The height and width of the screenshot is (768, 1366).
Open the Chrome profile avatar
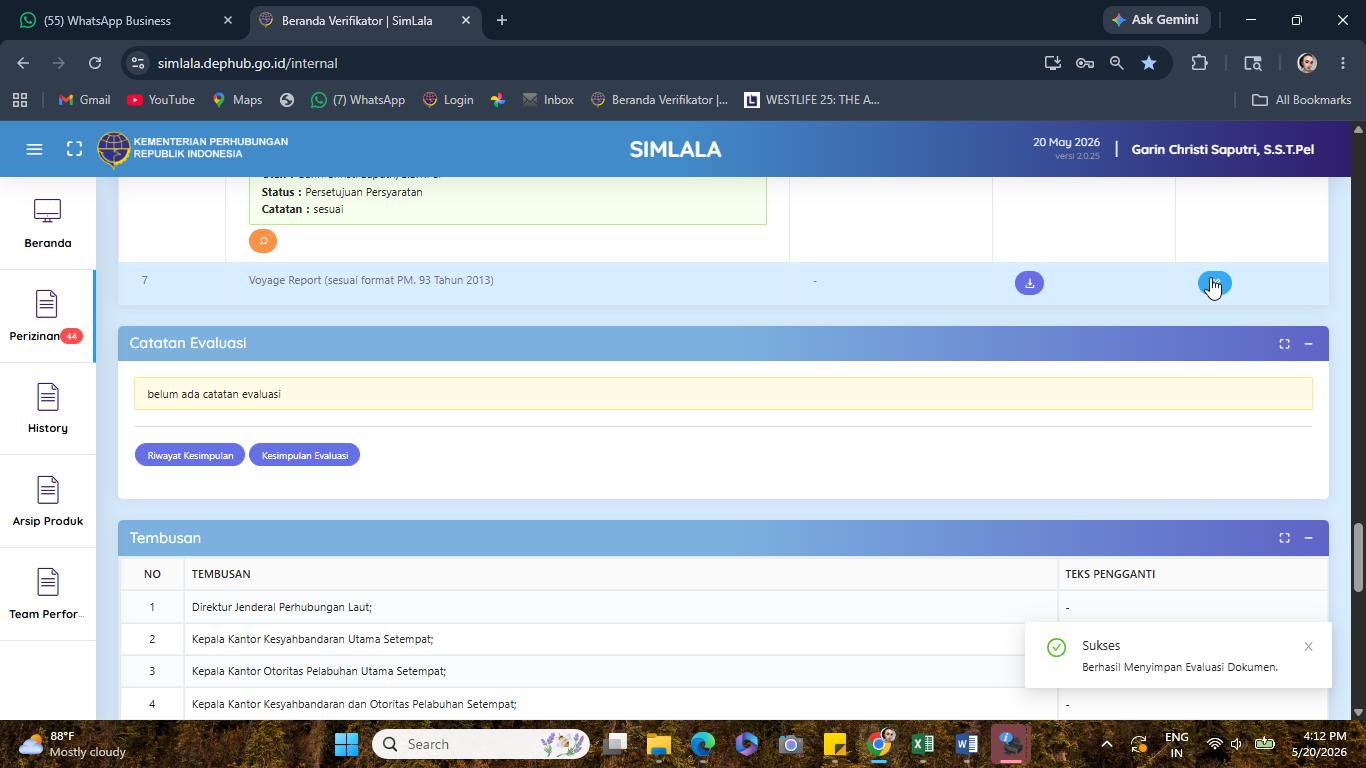[1306, 63]
